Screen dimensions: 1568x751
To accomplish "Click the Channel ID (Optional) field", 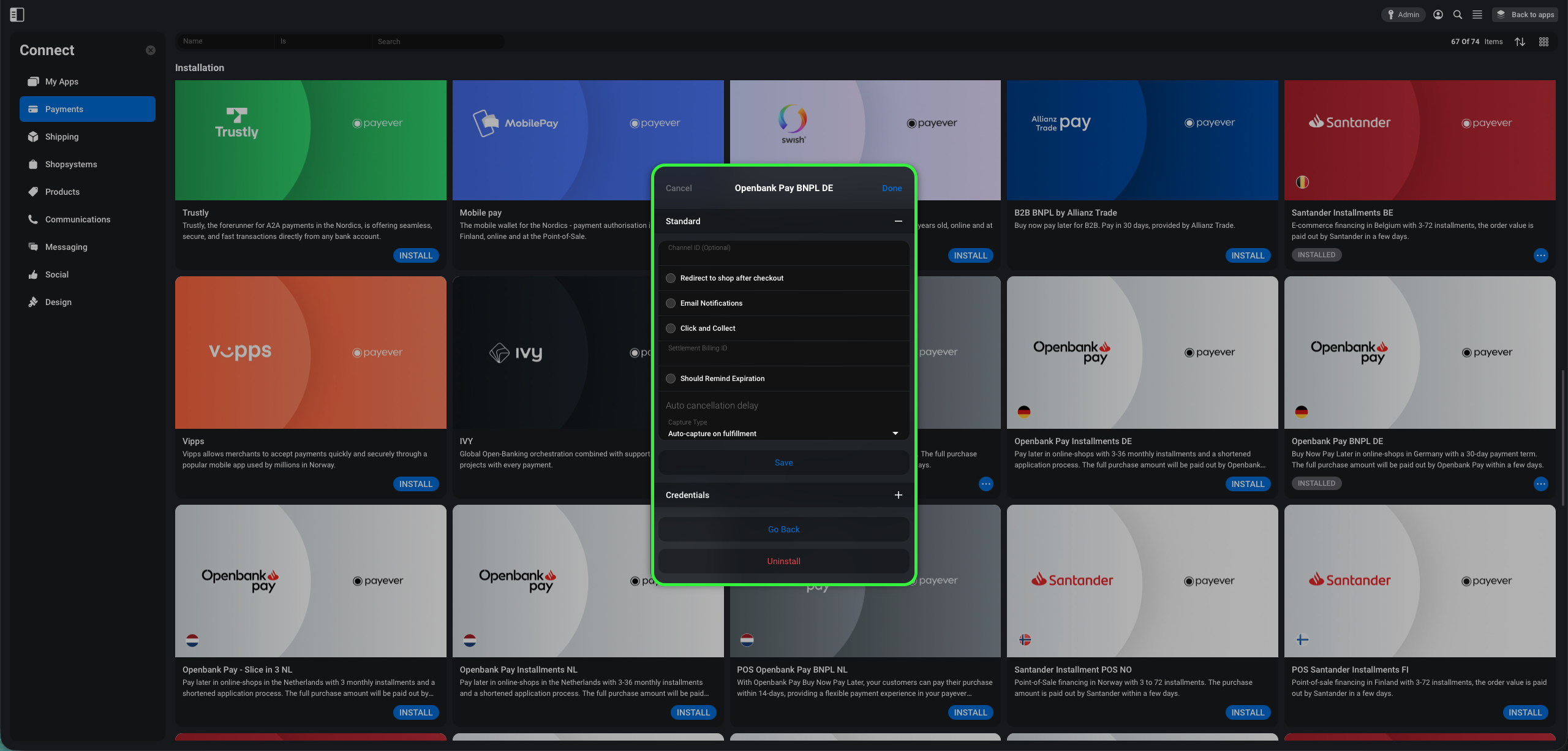I will click(x=784, y=253).
